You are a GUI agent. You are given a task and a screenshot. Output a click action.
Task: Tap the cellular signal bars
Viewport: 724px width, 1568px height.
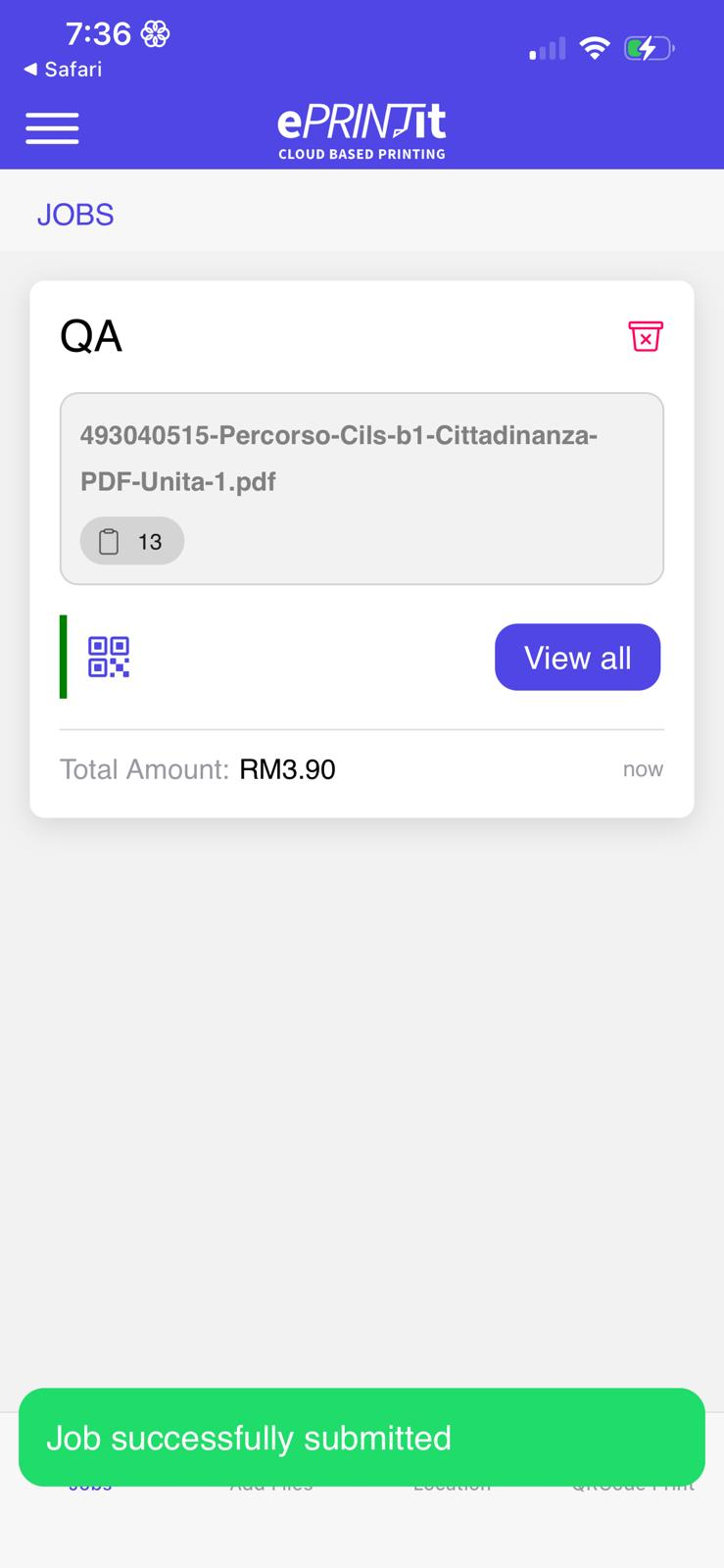pos(547,49)
